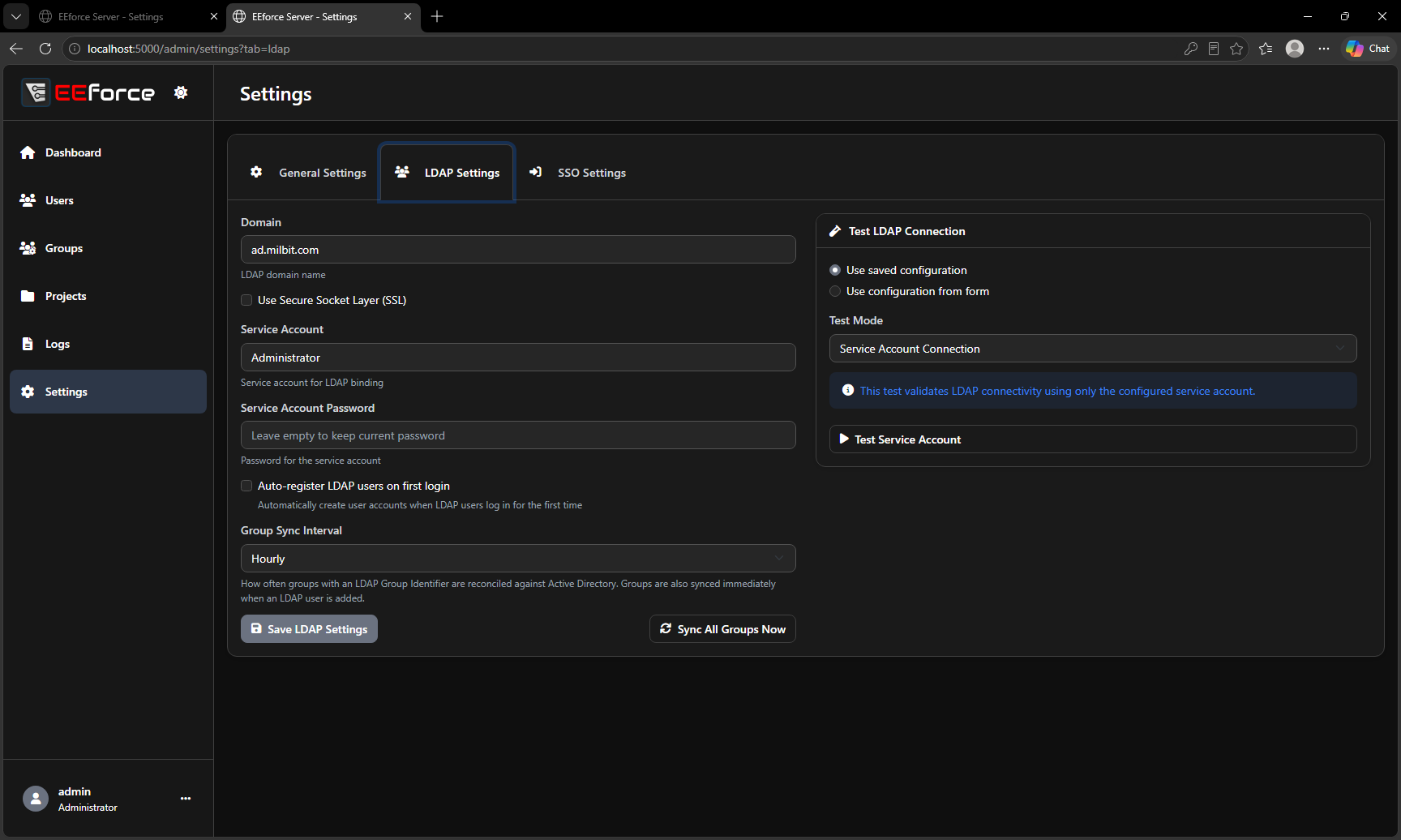This screenshot has width=1401, height=840.
Task: Select Use configuration from form radio
Action: [x=835, y=291]
